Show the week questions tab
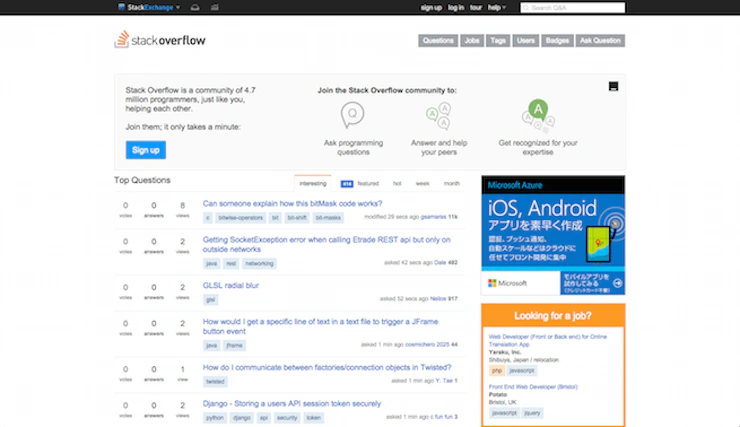Viewport: 740px width, 427px height. (x=423, y=184)
